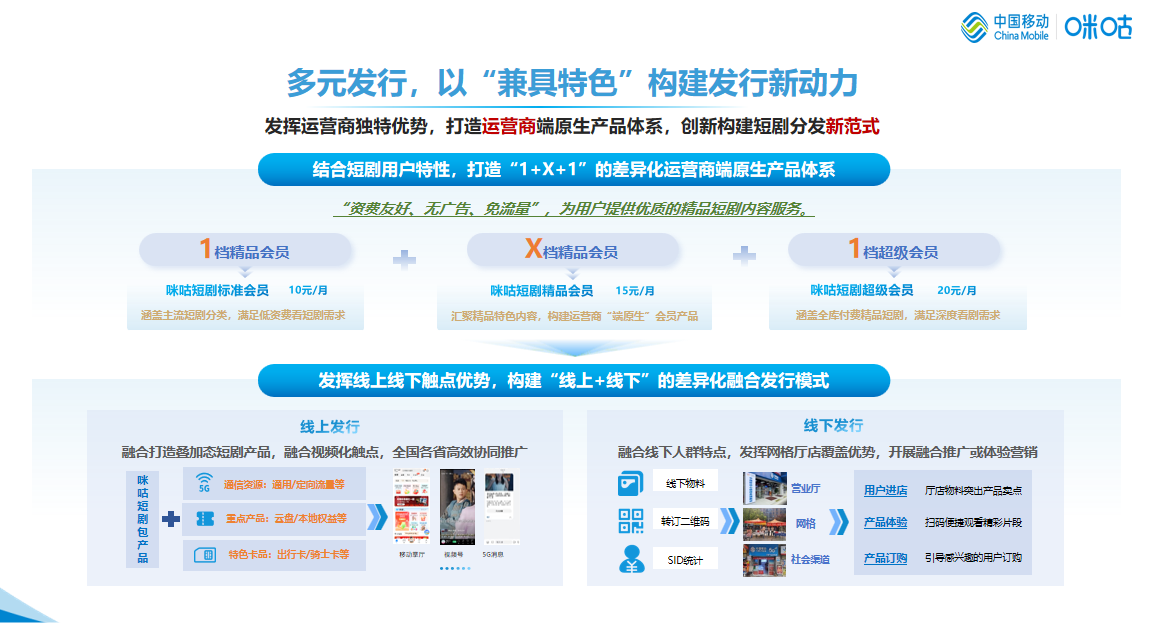Select the X档精品会员 pill
This screenshot has height=623, width=1152.
pos(572,250)
